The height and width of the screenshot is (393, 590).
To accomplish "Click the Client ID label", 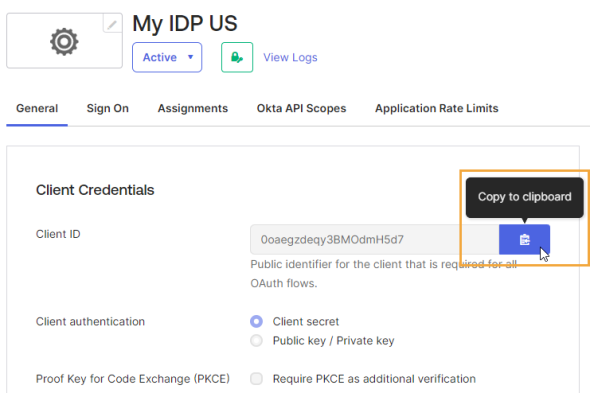I will click(58, 234).
